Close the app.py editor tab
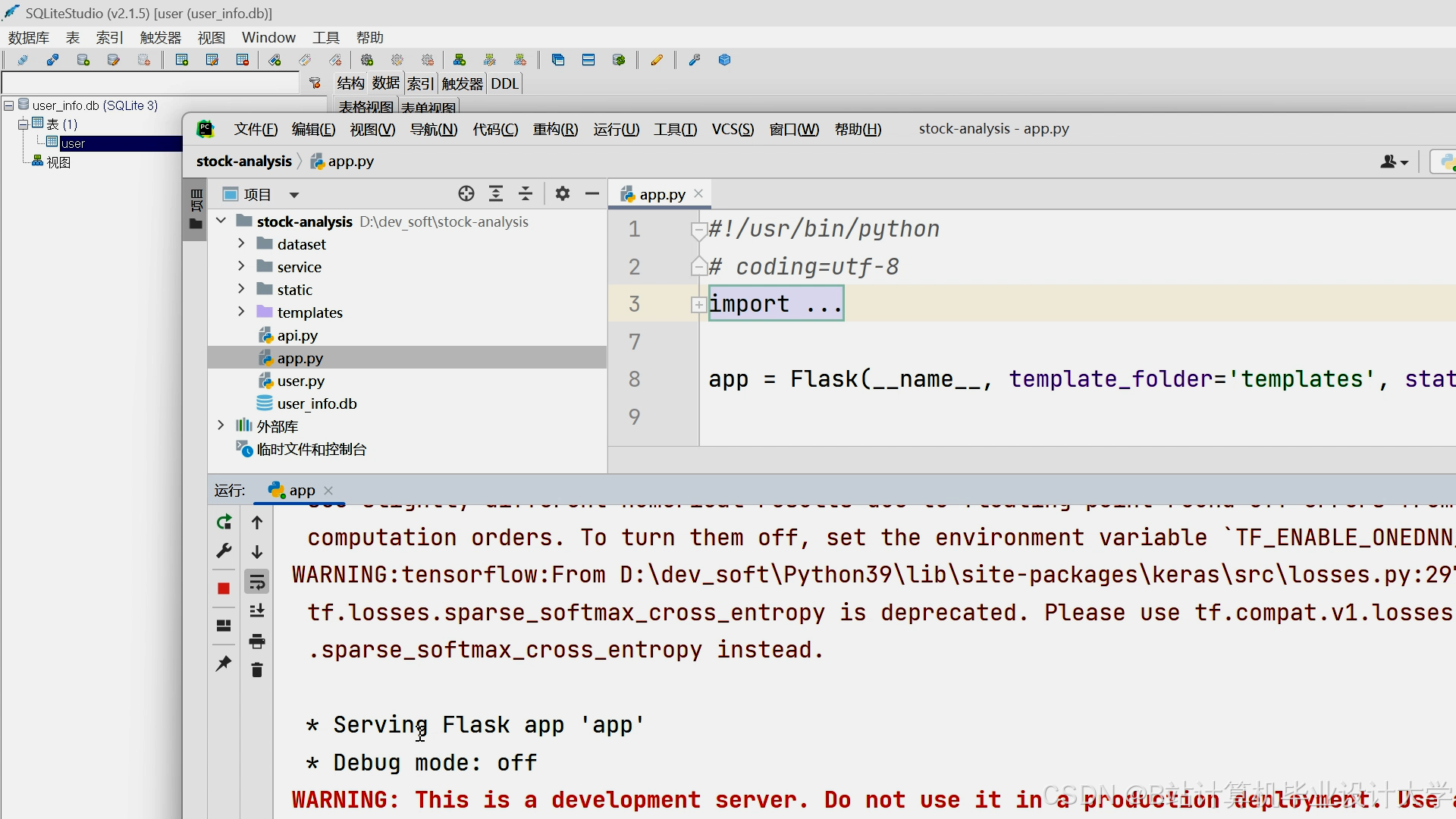 [698, 193]
